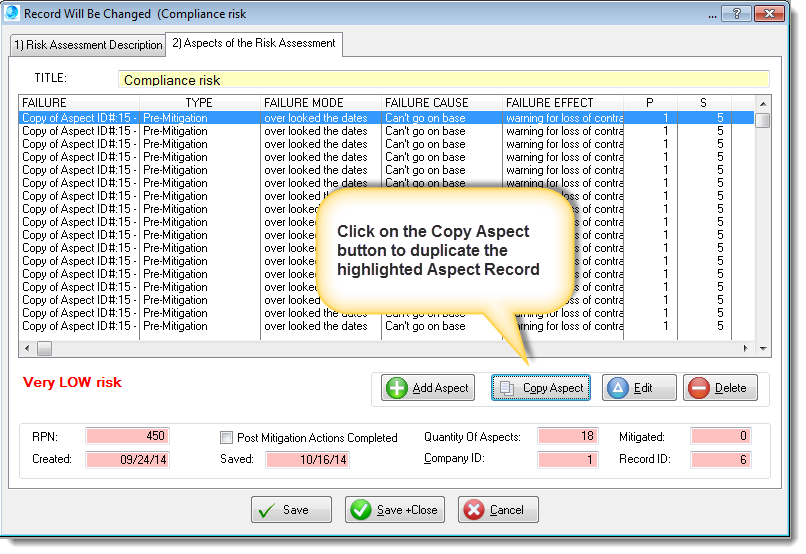Click the TITLE field with Compliance risk
Viewport: 806px width, 554px height.
[x=444, y=80]
